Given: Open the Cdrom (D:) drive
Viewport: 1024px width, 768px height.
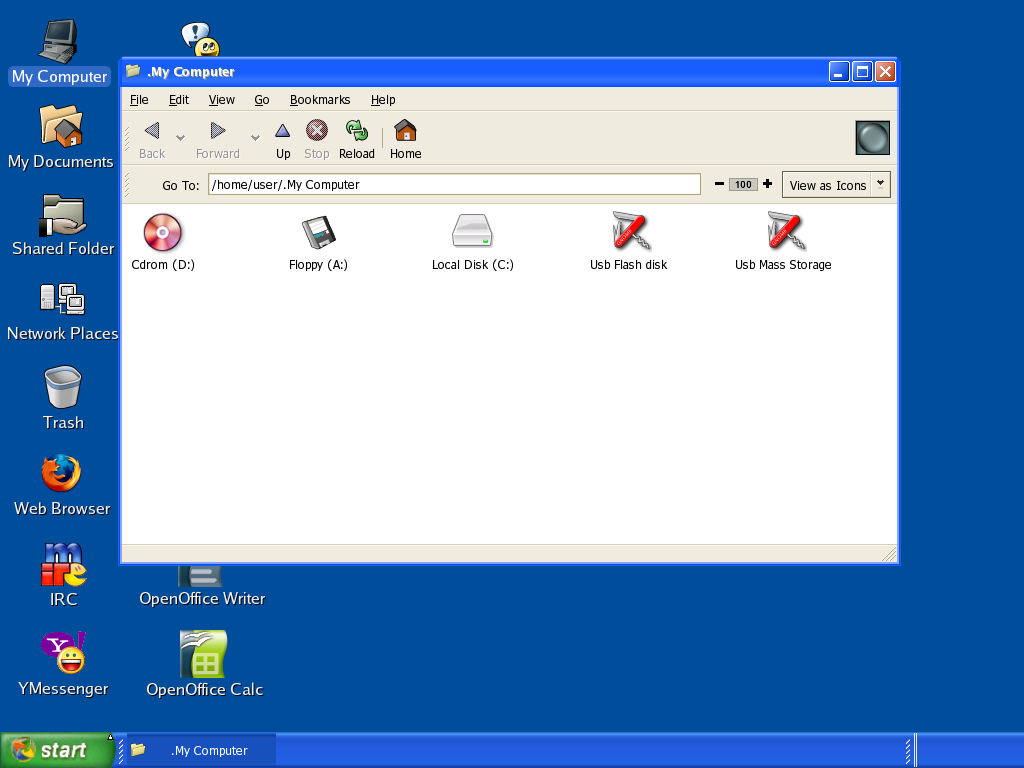Looking at the screenshot, I should tap(161, 232).
